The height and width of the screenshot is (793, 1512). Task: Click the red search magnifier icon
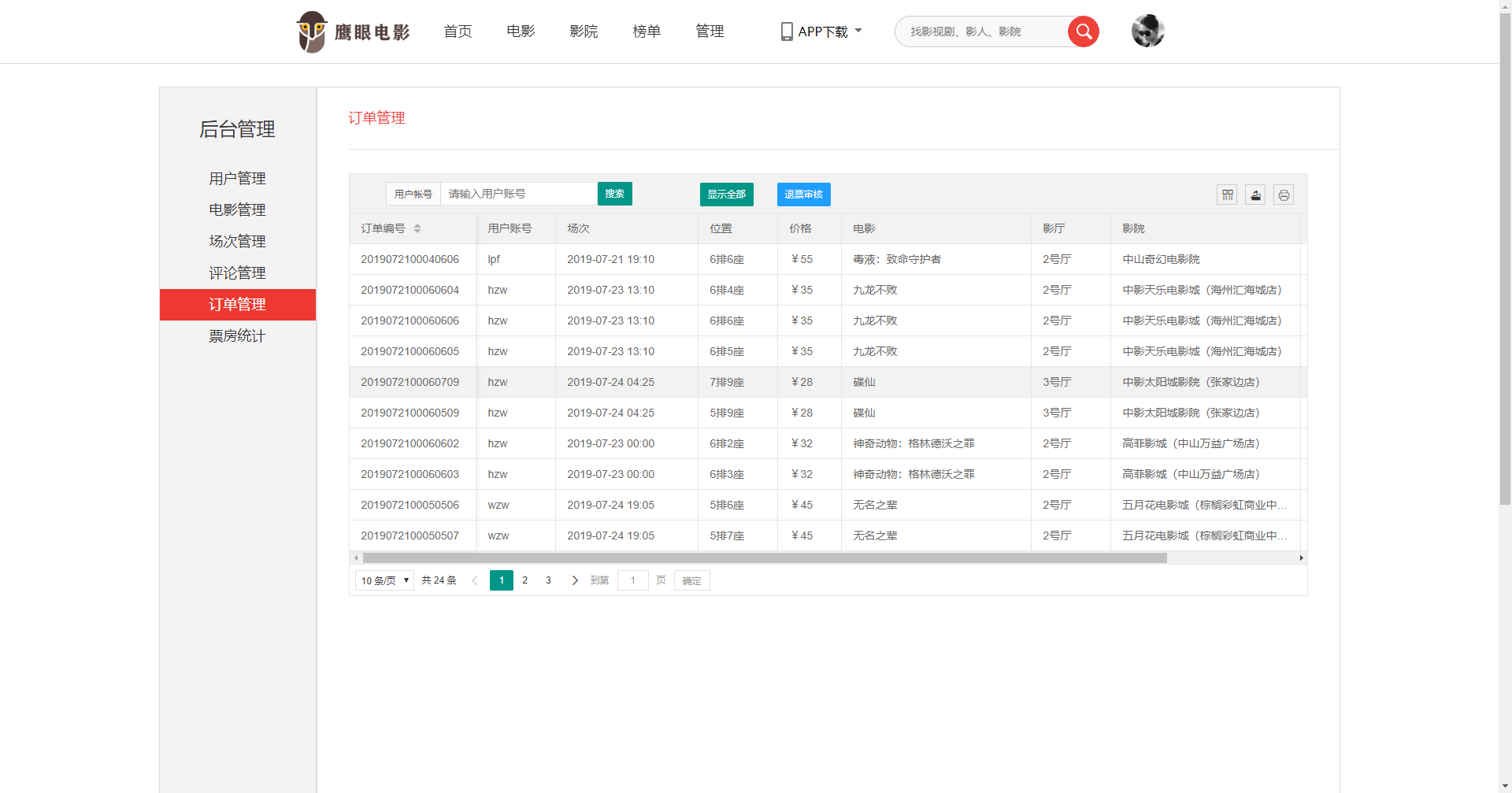1083,31
